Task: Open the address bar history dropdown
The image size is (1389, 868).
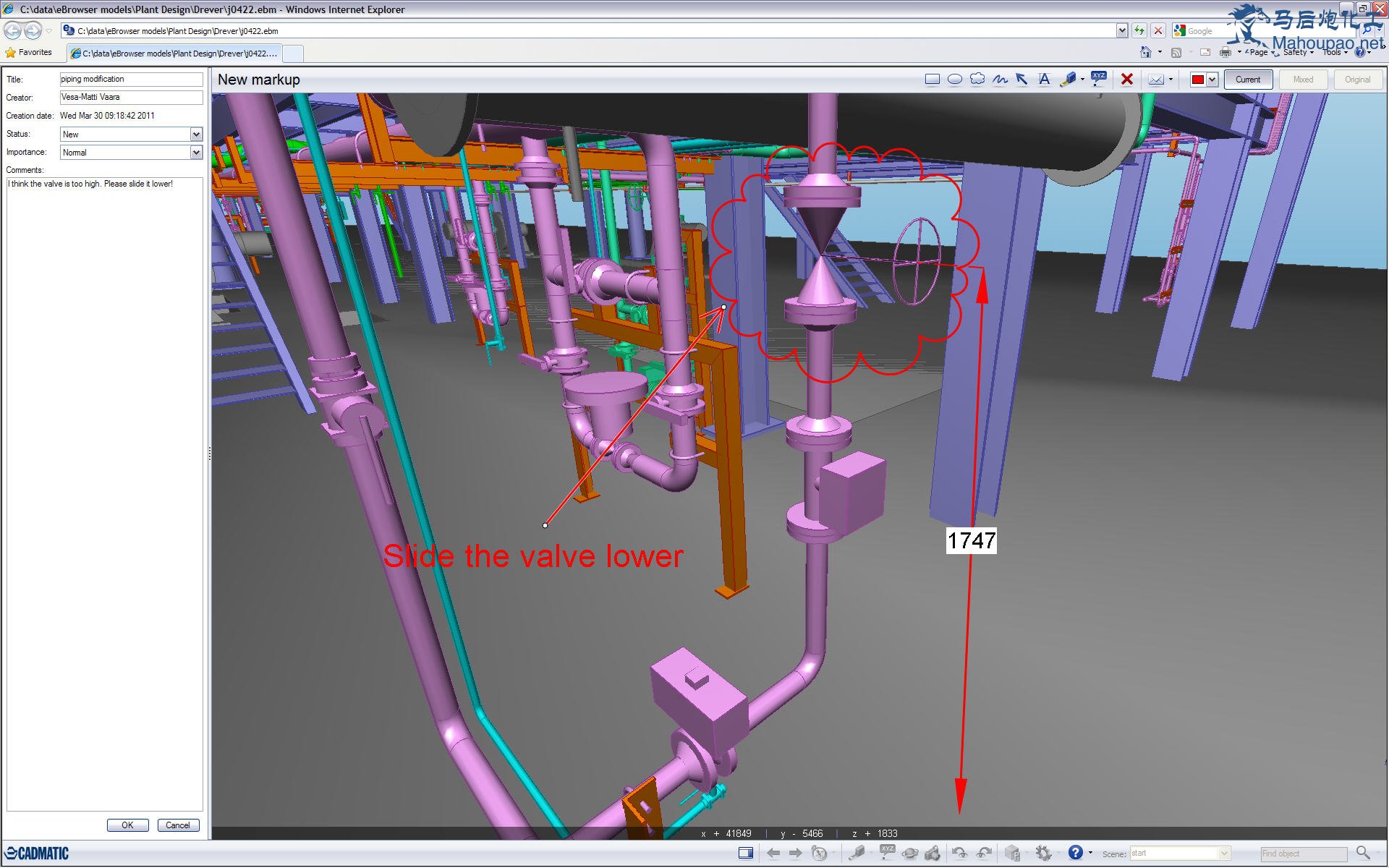Action: click(x=1122, y=30)
